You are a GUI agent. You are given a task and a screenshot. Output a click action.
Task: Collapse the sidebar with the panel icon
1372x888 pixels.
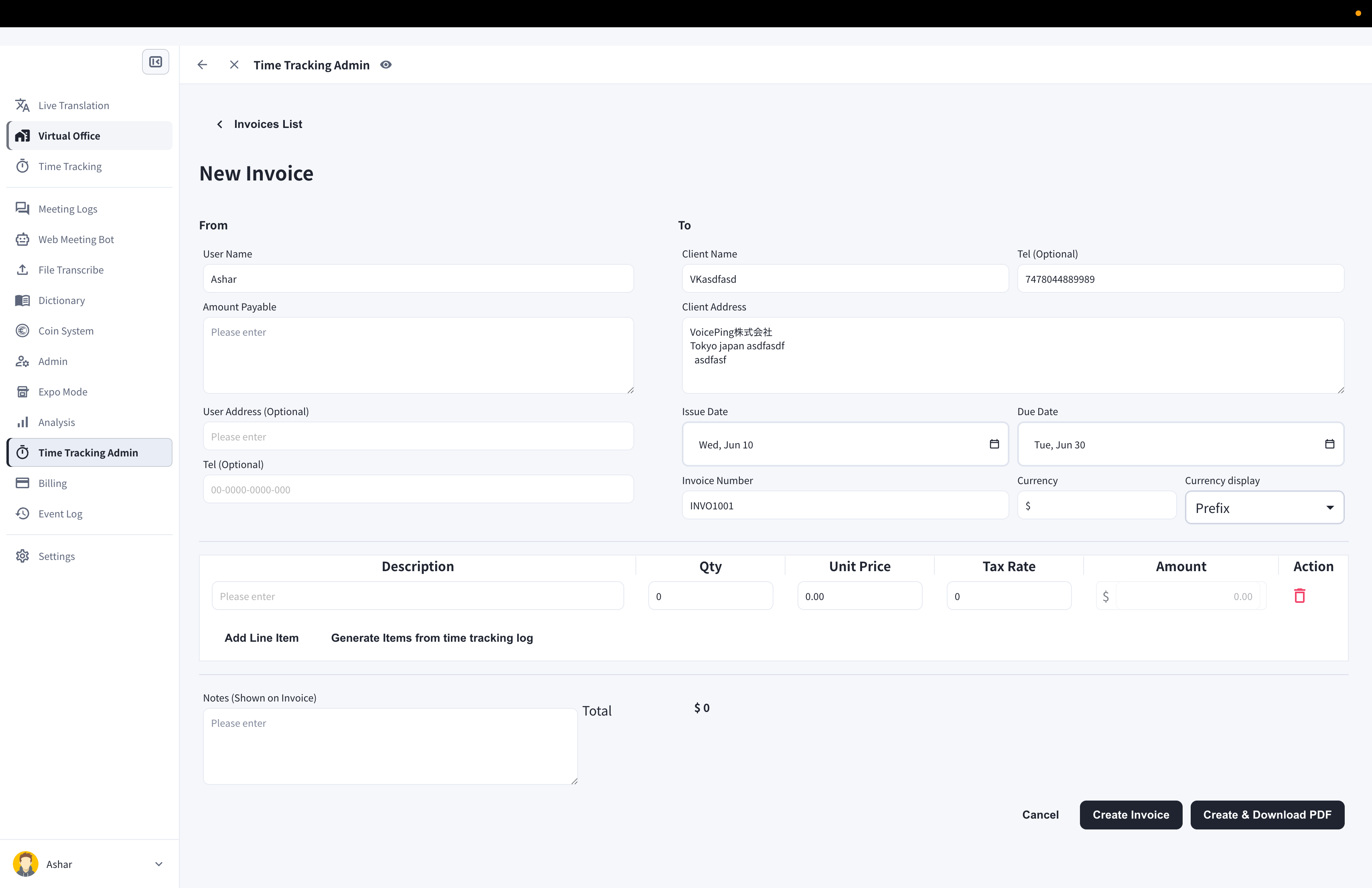(x=155, y=62)
